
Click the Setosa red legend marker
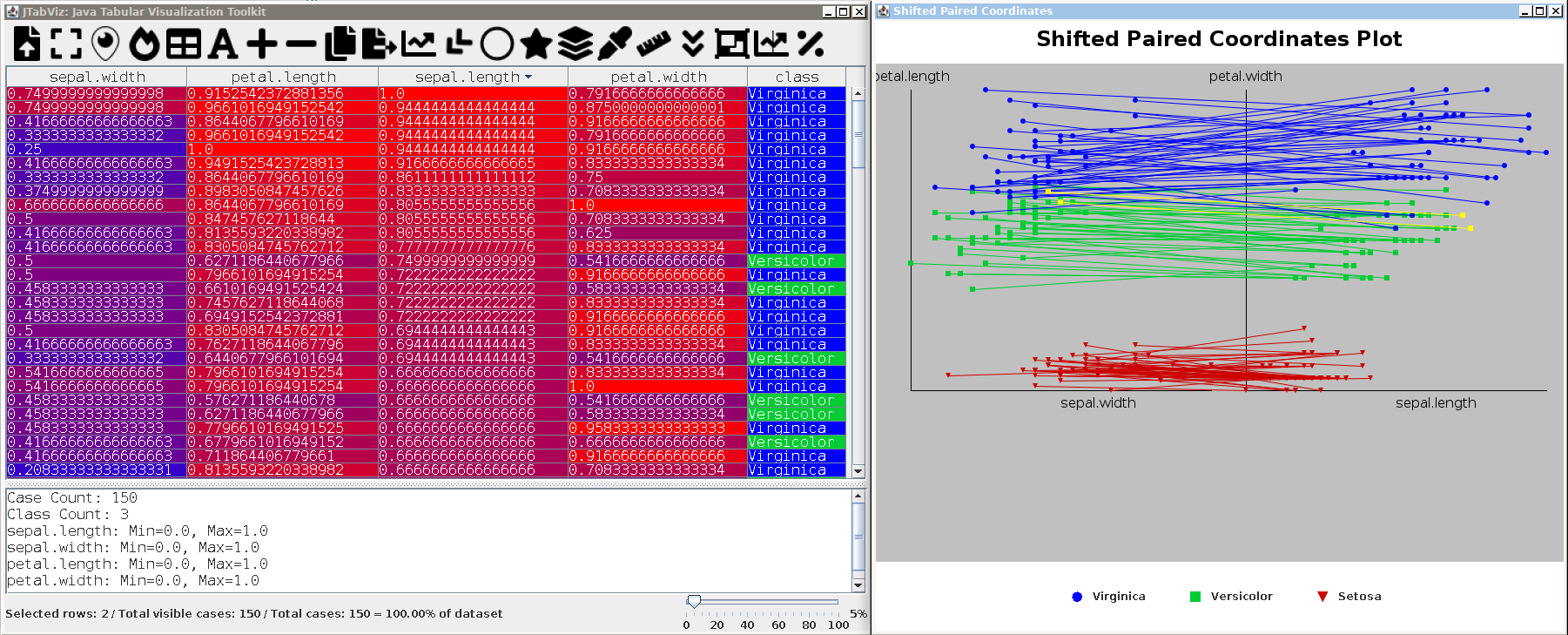click(1322, 597)
